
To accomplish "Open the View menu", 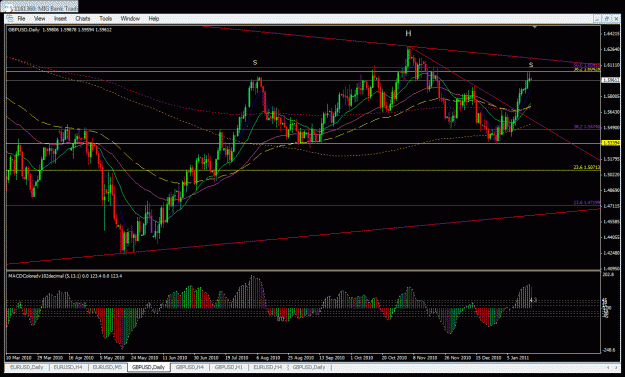I will point(39,18).
